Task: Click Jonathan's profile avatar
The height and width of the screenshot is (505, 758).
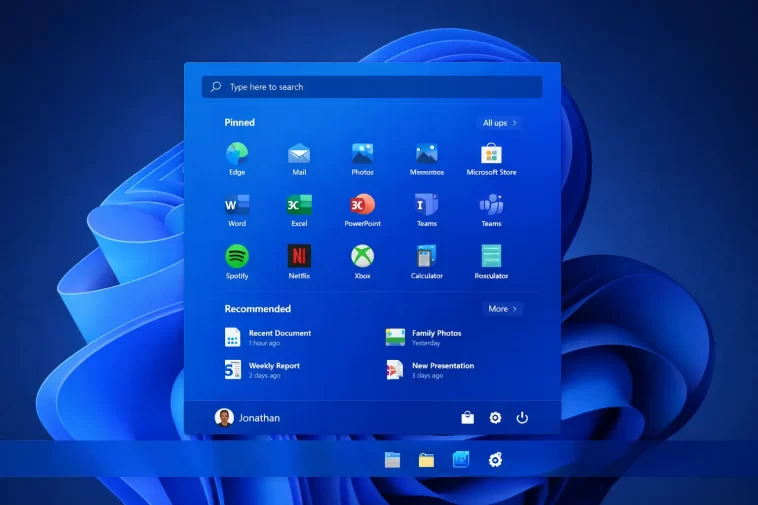Action: click(224, 418)
